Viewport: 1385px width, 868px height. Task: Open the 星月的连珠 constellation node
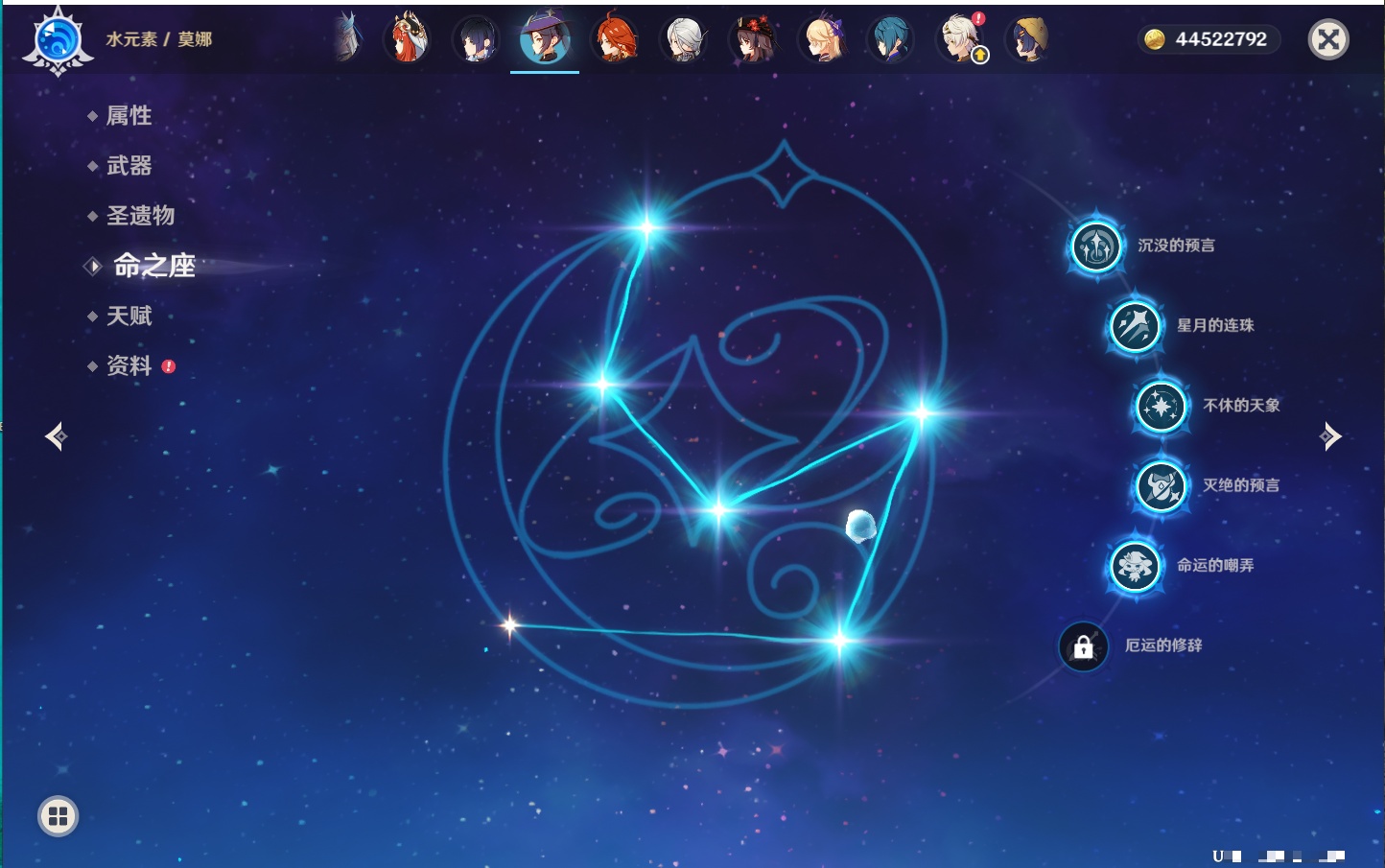[x=1136, y=326]
